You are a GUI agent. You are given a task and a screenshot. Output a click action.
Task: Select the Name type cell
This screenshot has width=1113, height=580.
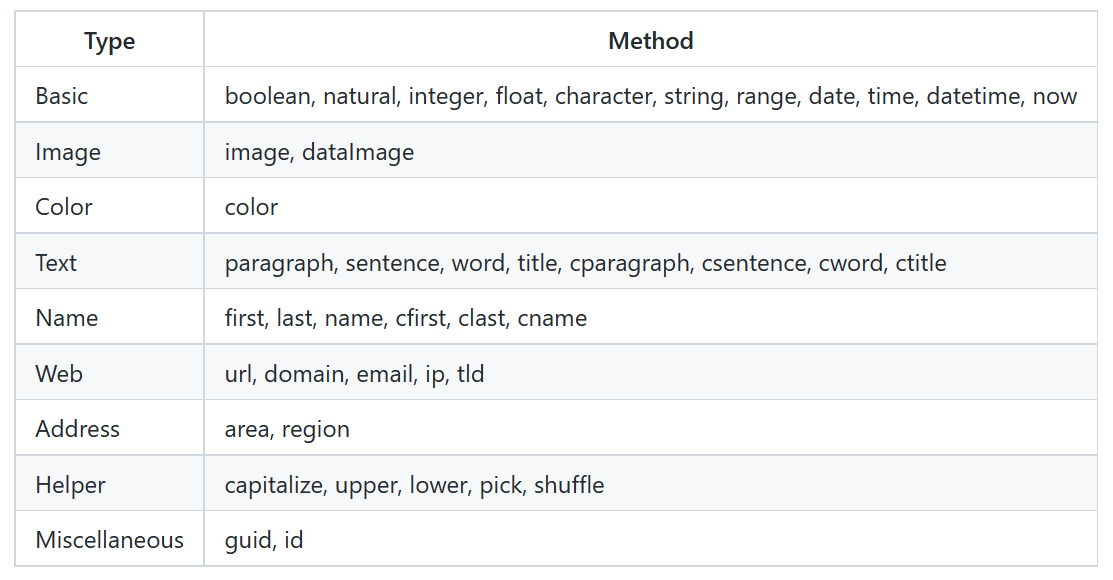click(109, 317)
